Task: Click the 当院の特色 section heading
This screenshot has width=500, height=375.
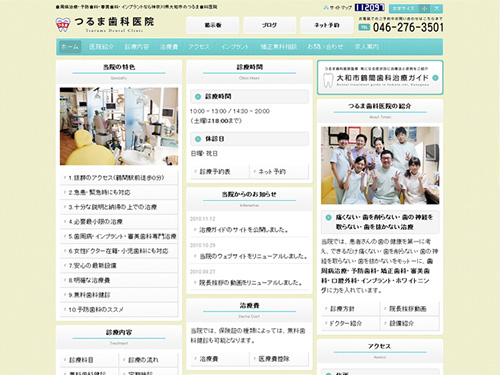Action: click(119, 67)
